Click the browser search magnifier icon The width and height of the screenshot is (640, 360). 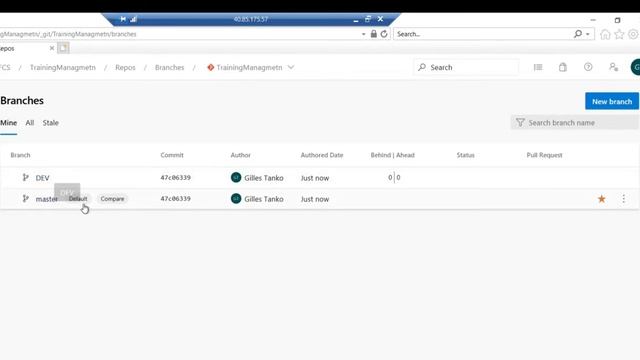pos(578,34)
